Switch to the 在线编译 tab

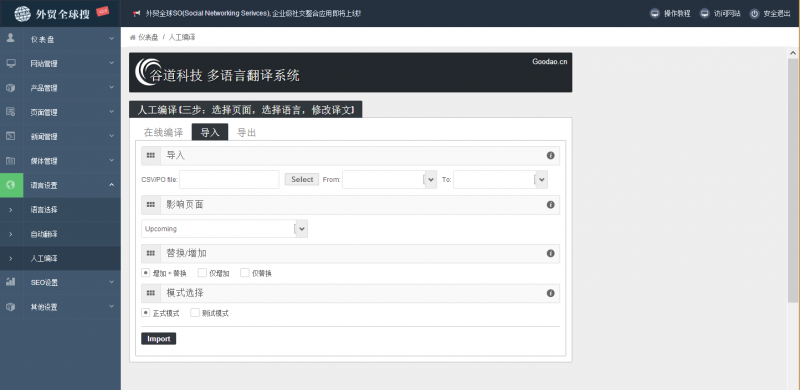pos(163,133)
